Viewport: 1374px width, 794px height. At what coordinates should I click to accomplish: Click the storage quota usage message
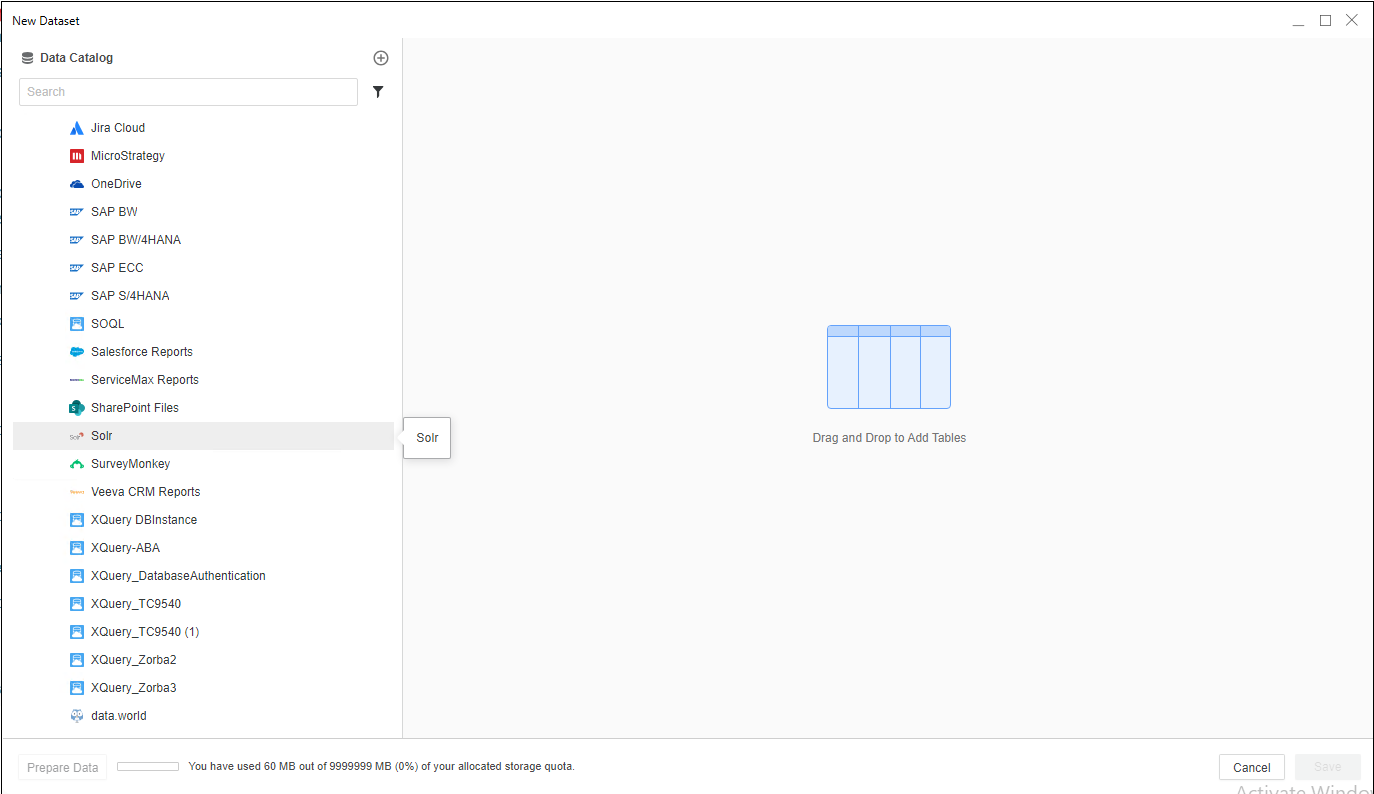click(x=381, y=767)
